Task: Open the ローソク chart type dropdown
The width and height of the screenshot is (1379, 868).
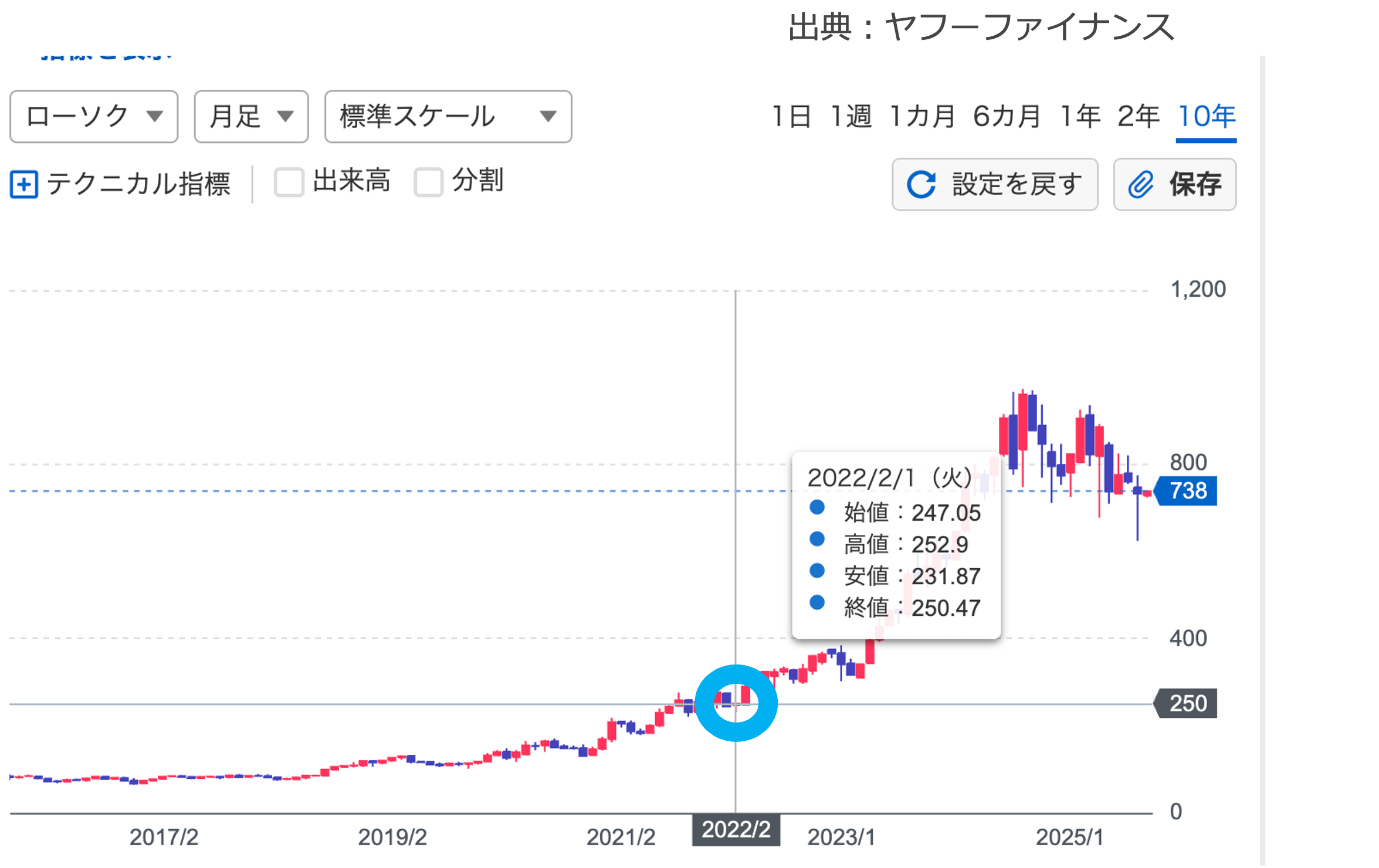Action: click(x=94, y=117)
